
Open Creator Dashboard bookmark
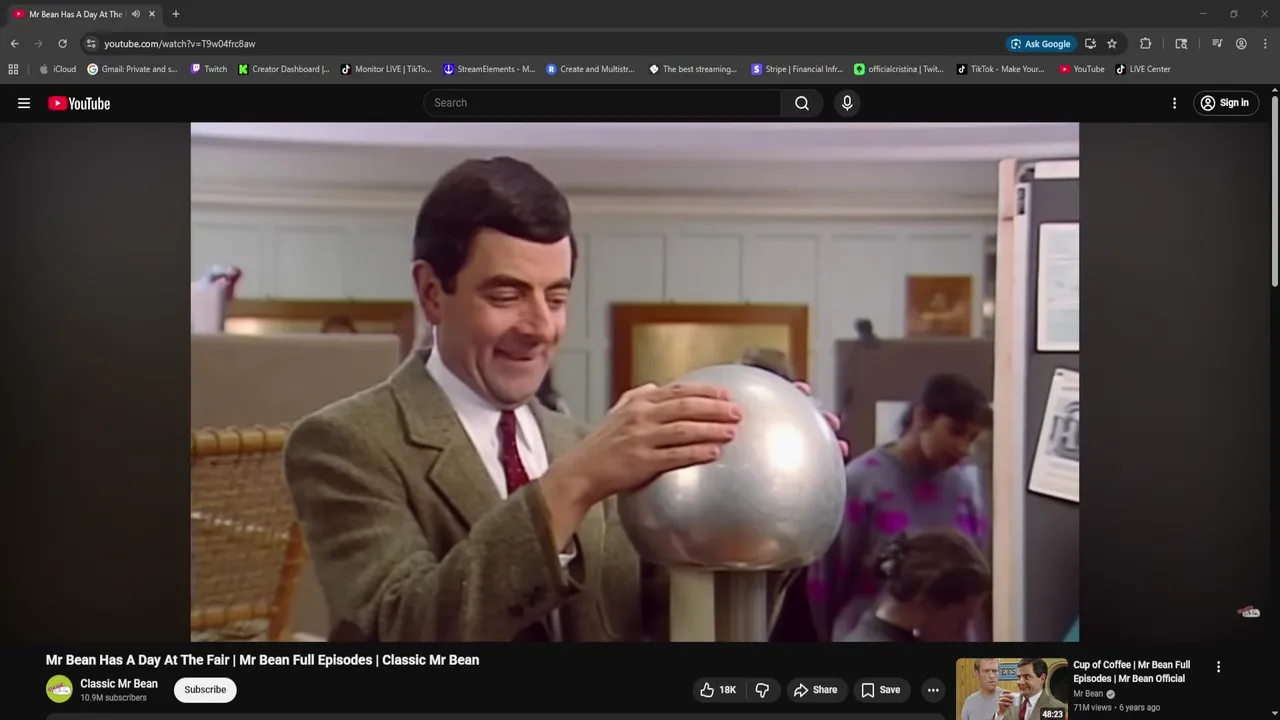tap(284, 69)
